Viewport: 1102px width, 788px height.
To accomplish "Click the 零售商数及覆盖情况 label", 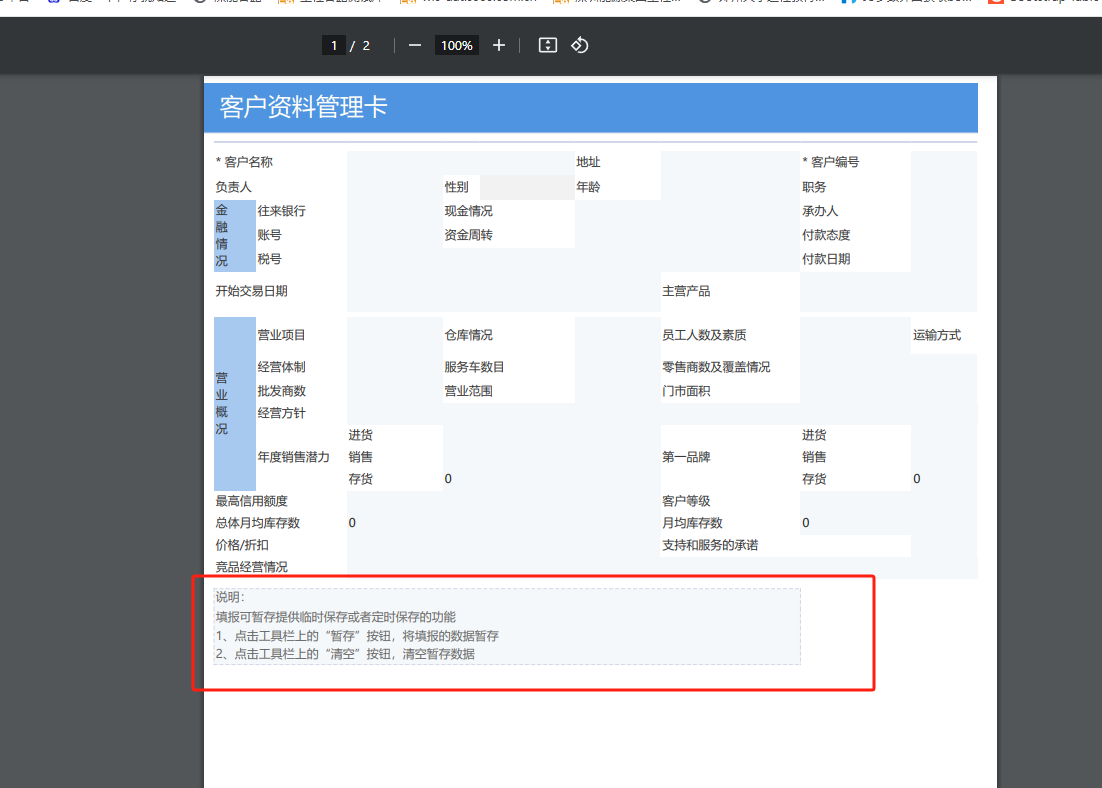I will [716, 367].
